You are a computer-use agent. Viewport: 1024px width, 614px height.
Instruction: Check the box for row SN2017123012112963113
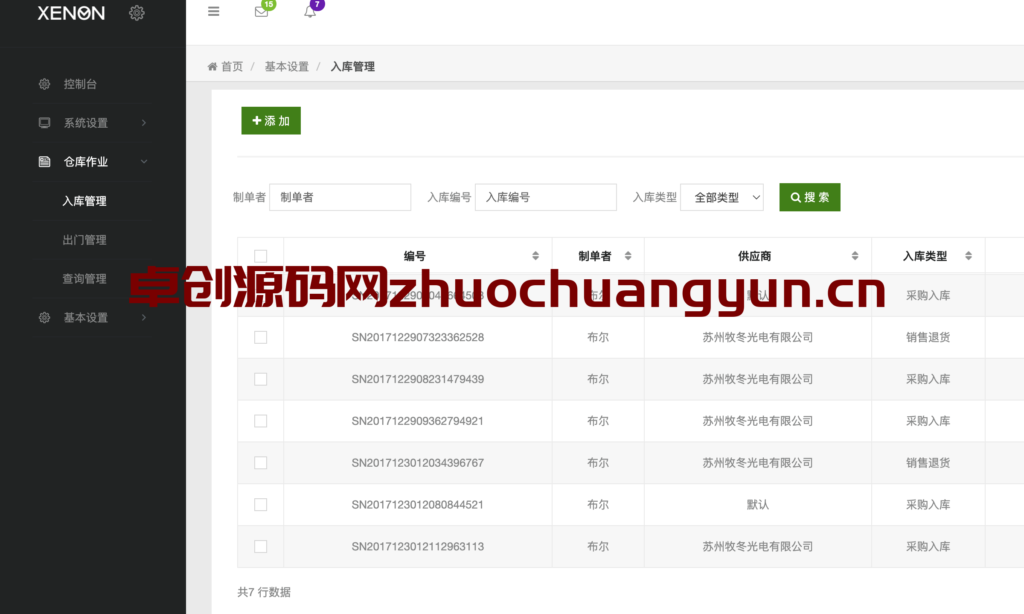click(x=261, y=546)
